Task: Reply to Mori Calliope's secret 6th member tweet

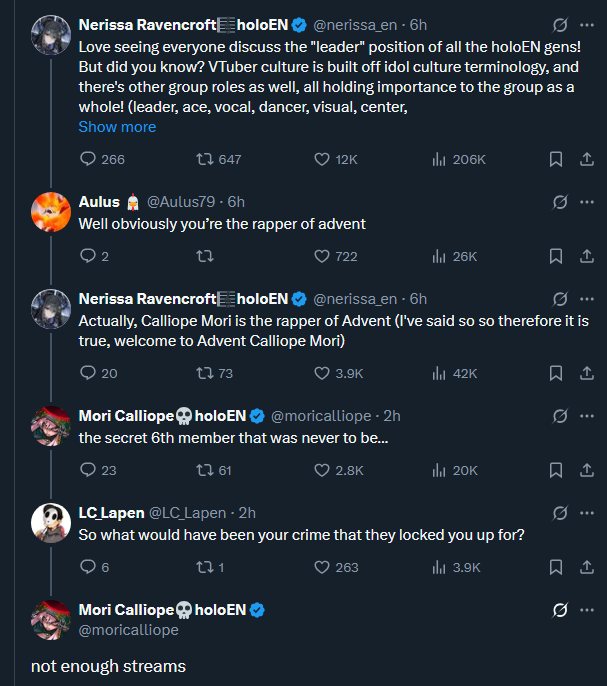Action: tap(87, 470)
